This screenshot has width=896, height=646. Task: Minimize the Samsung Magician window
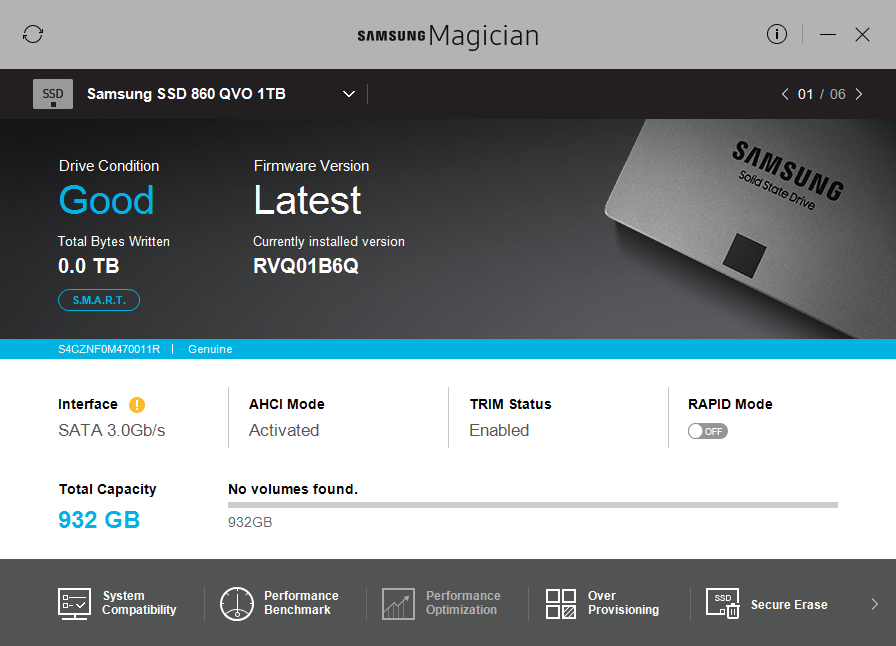point(827,35)
